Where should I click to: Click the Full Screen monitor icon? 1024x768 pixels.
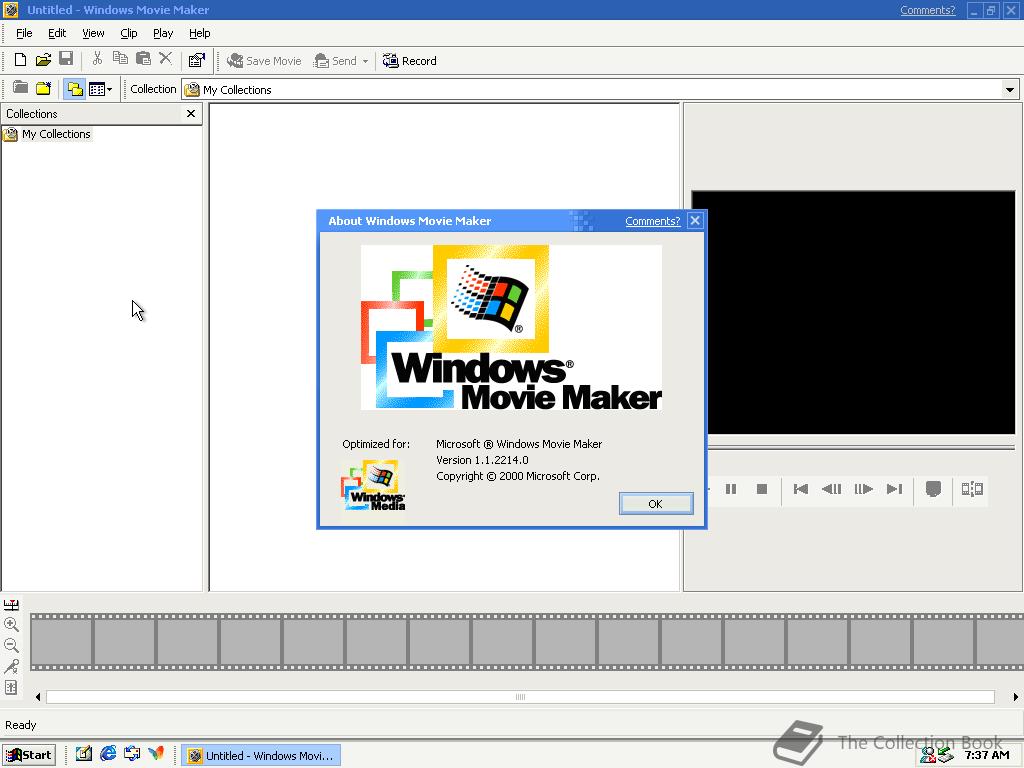(933, 489)
